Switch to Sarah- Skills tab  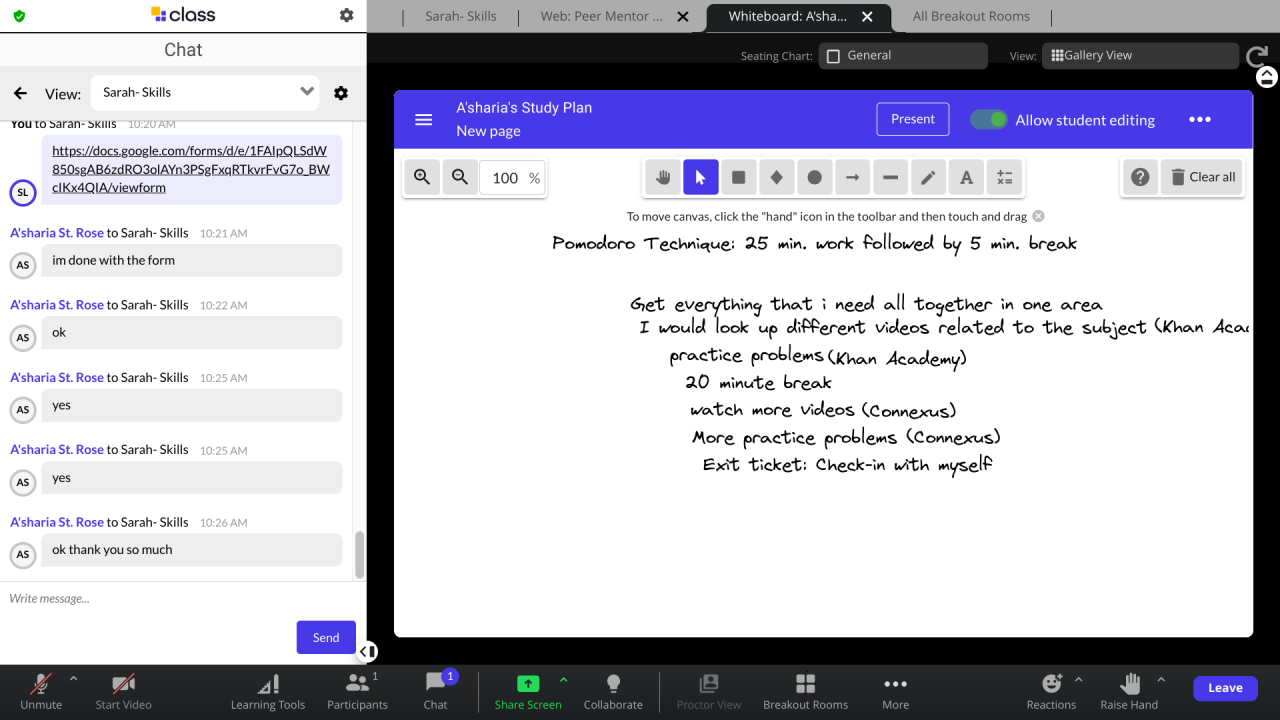[460, 17]
